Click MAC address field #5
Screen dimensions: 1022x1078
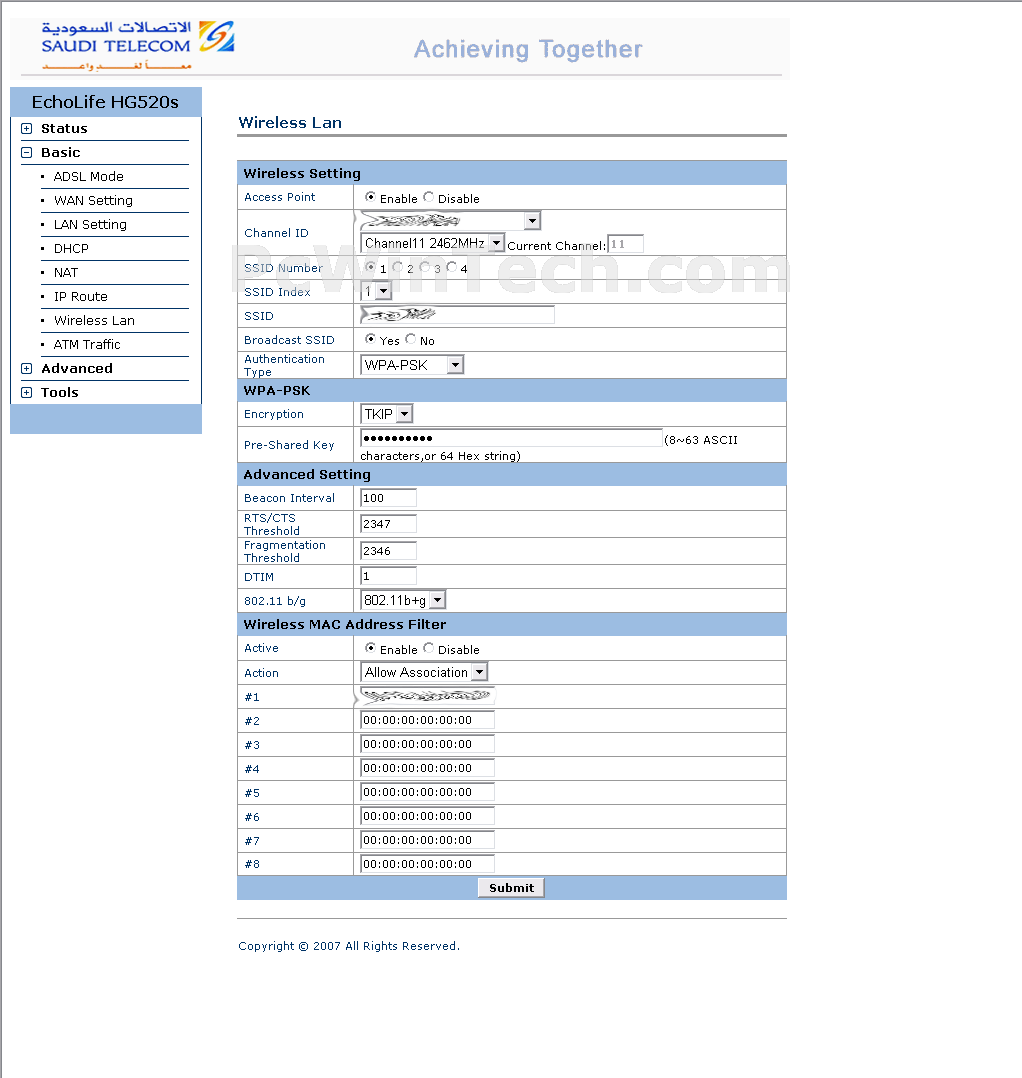(x=427, y=793)
